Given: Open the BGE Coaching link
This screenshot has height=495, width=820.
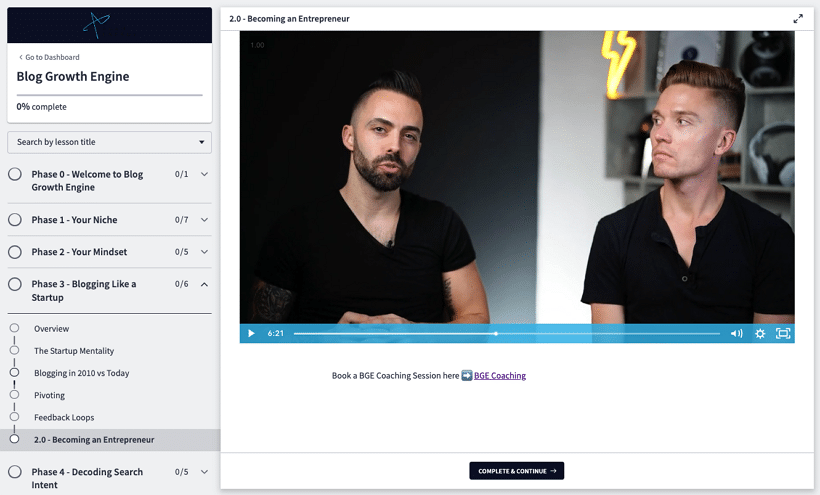Looking at the screenshot, I should pyautogui.click(x=499, y=376).
